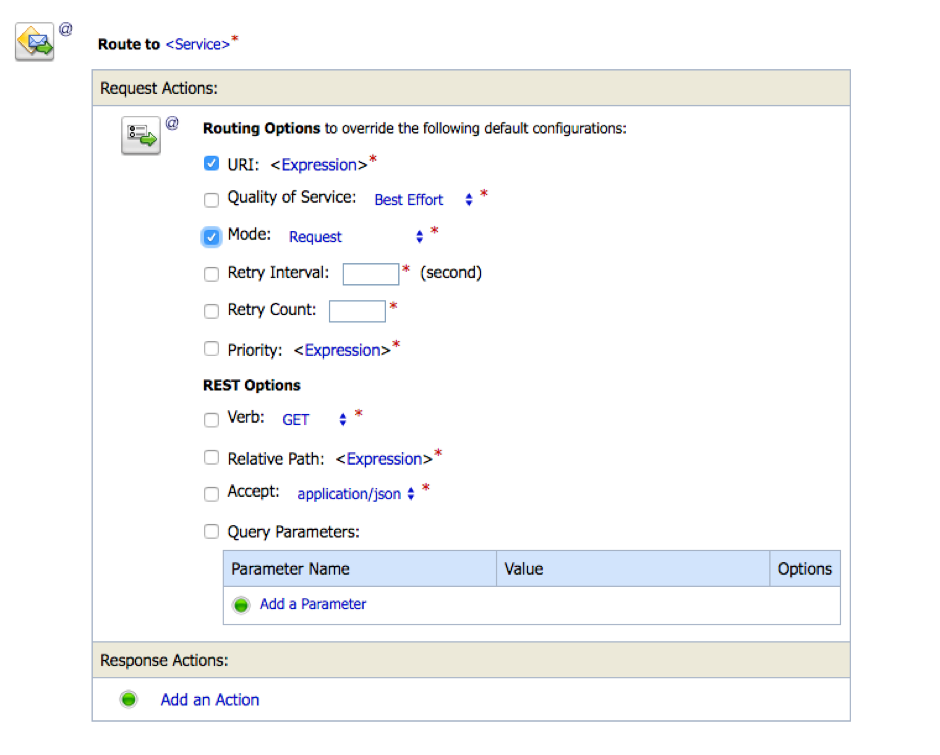Click the Route to envelope icon
The width and height of the screenshot is (940, 755).
35,42
